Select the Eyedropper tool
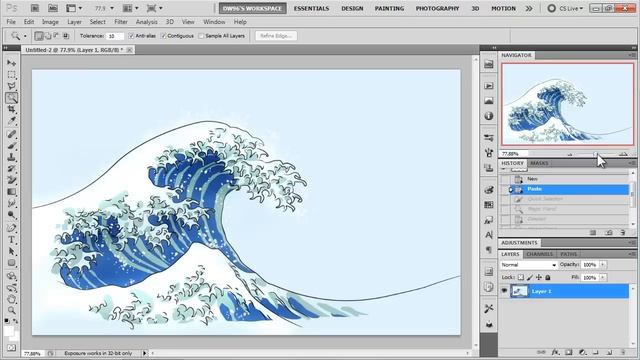Viewport: 640px width, 360px height. [11, 121]
